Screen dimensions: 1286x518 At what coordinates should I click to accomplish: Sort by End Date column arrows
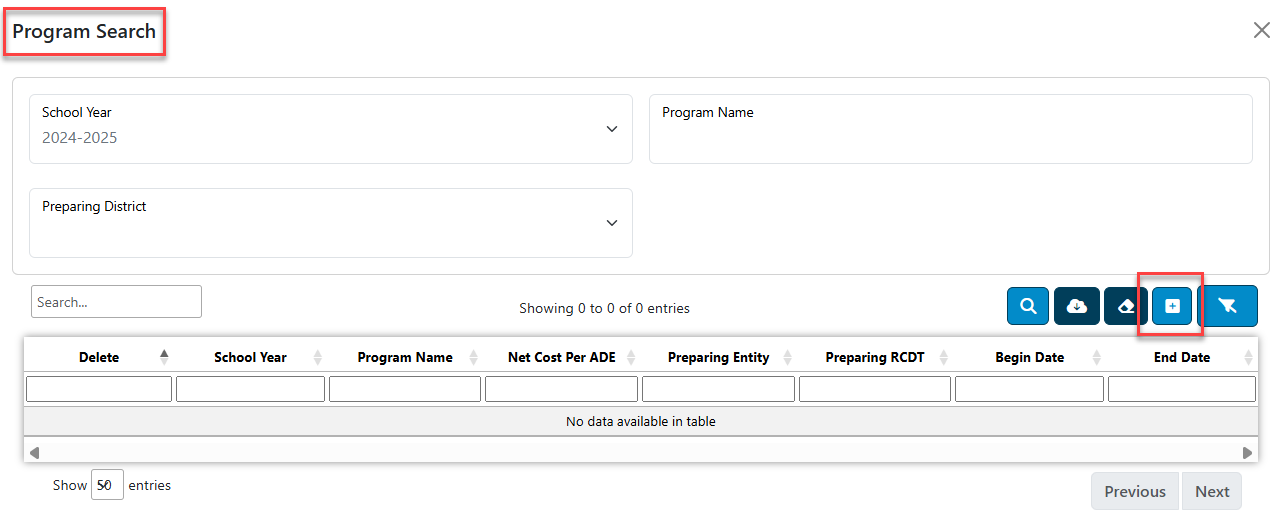[x=1248, y=357]
